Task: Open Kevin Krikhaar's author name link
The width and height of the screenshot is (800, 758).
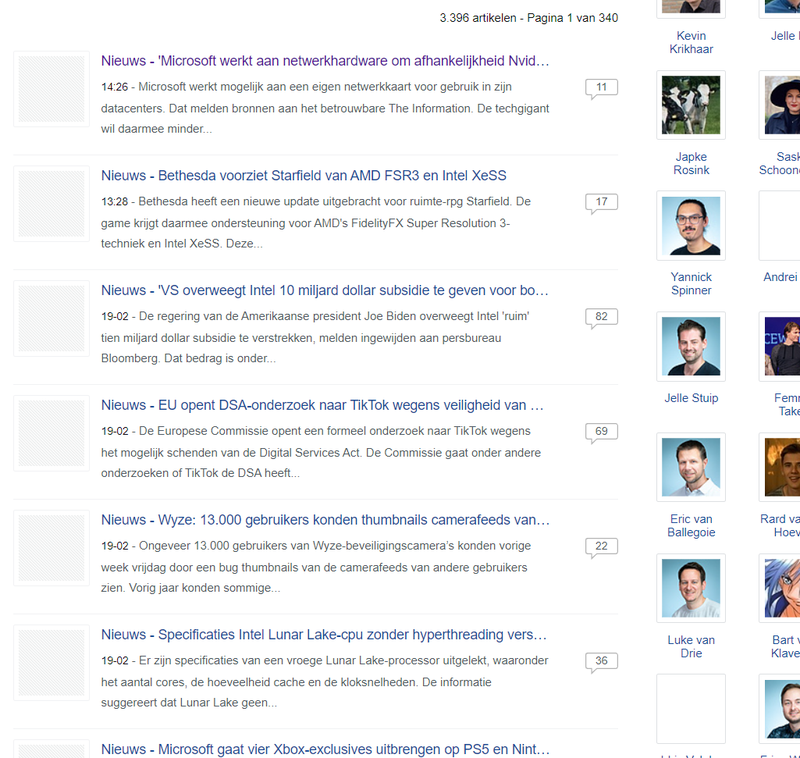Action: coord(691,42)
